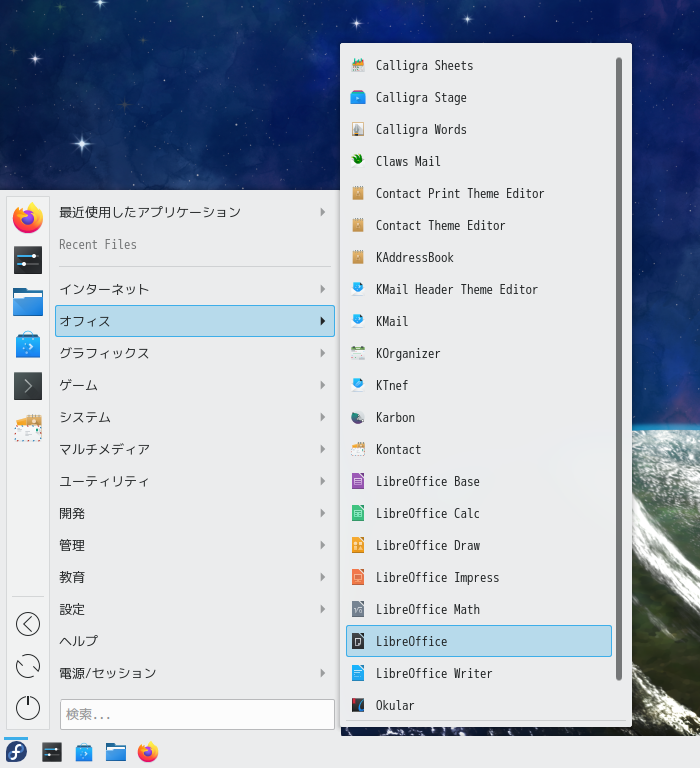Screen dimensions: 700x768
Task: Open Kontact icon in favorites sidebar
Action: (x=28, y=428)
